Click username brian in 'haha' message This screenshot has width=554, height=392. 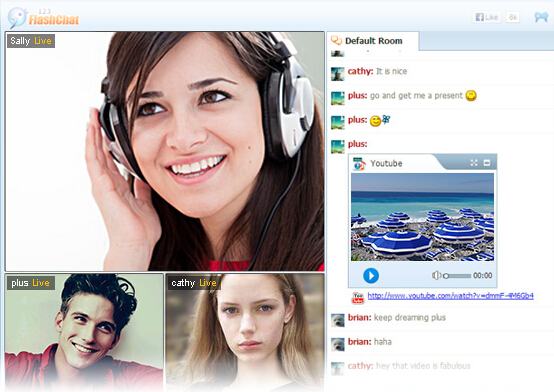coord(359,341)
